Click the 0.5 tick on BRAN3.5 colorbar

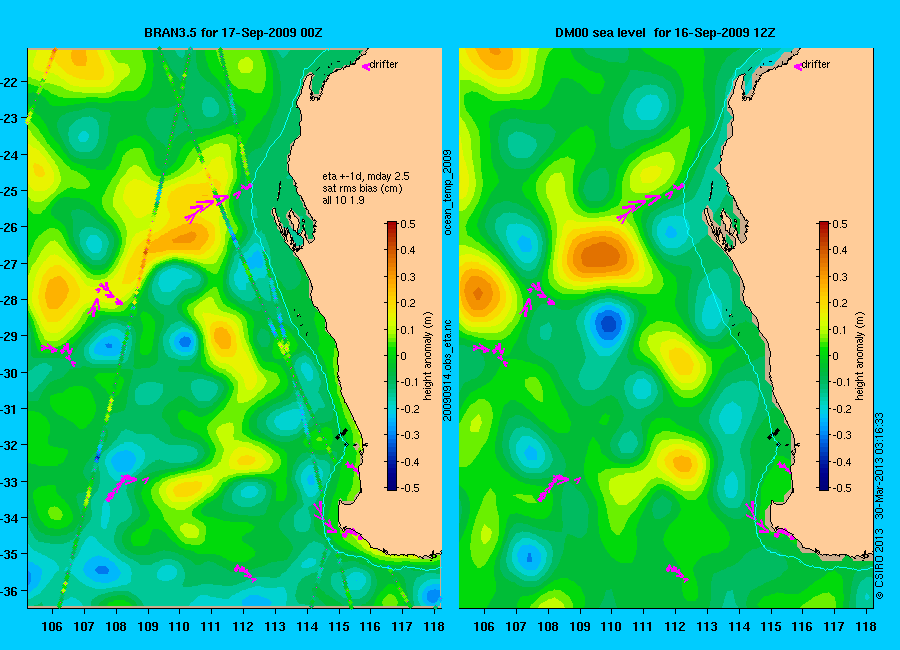[408, 224]
